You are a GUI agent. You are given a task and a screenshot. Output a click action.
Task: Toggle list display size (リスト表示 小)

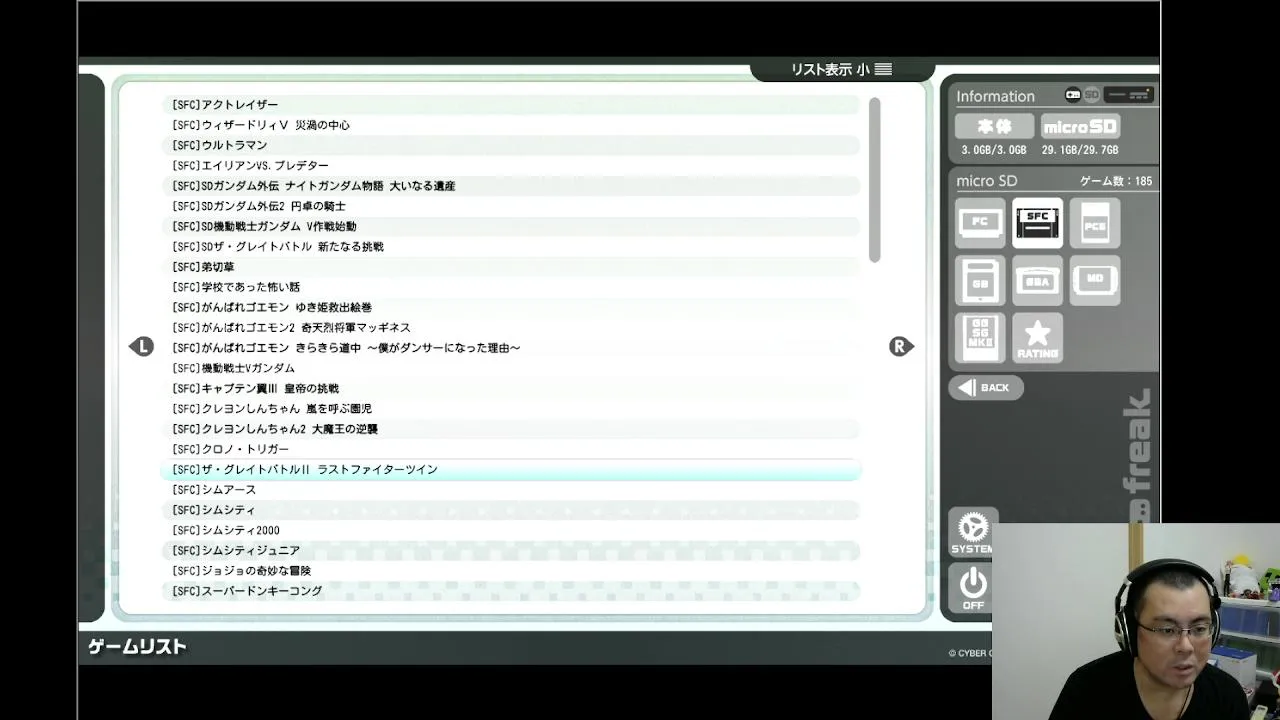[x=841, y=69]
